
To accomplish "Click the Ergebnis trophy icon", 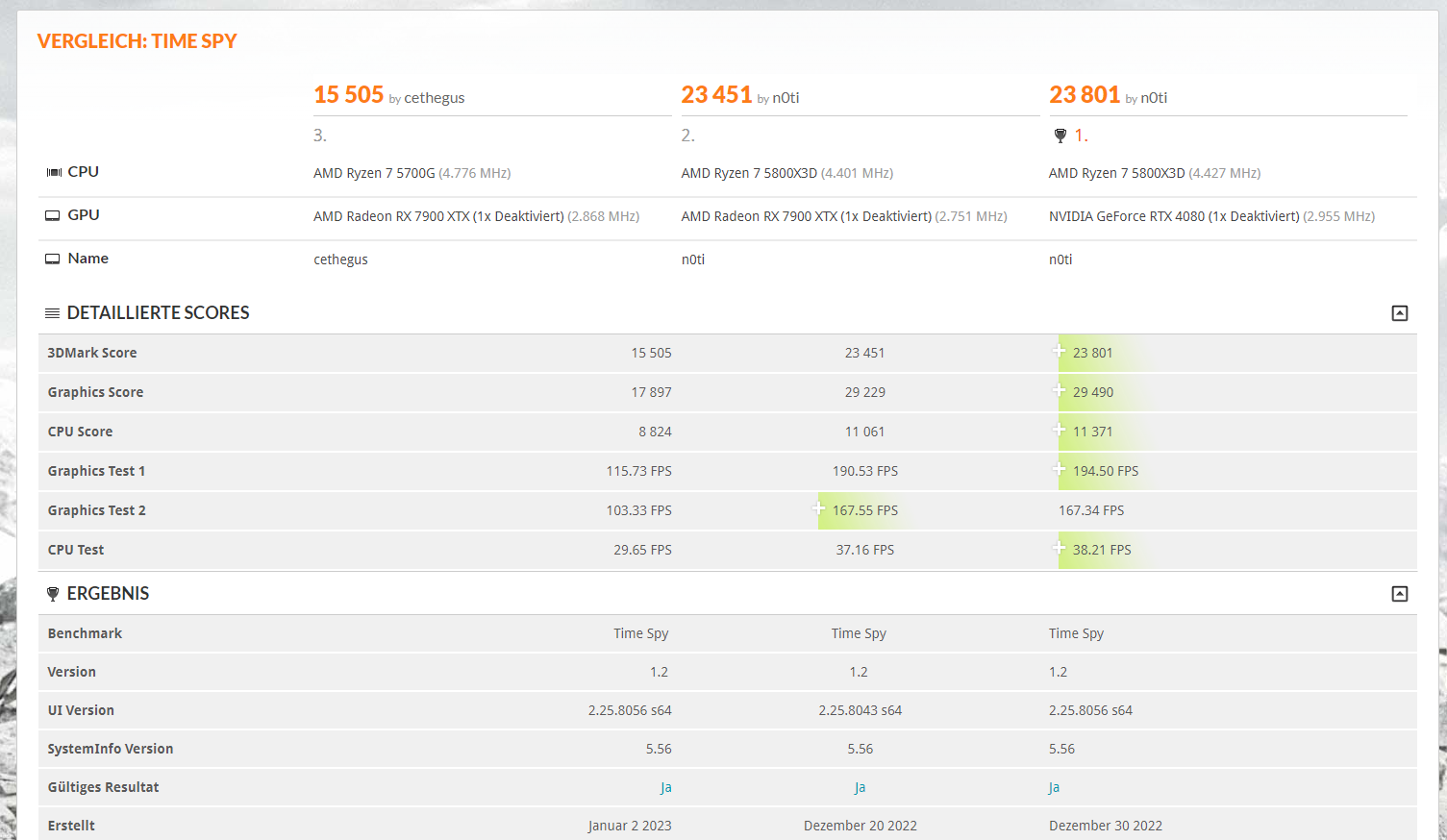I will tap(53, 594).
